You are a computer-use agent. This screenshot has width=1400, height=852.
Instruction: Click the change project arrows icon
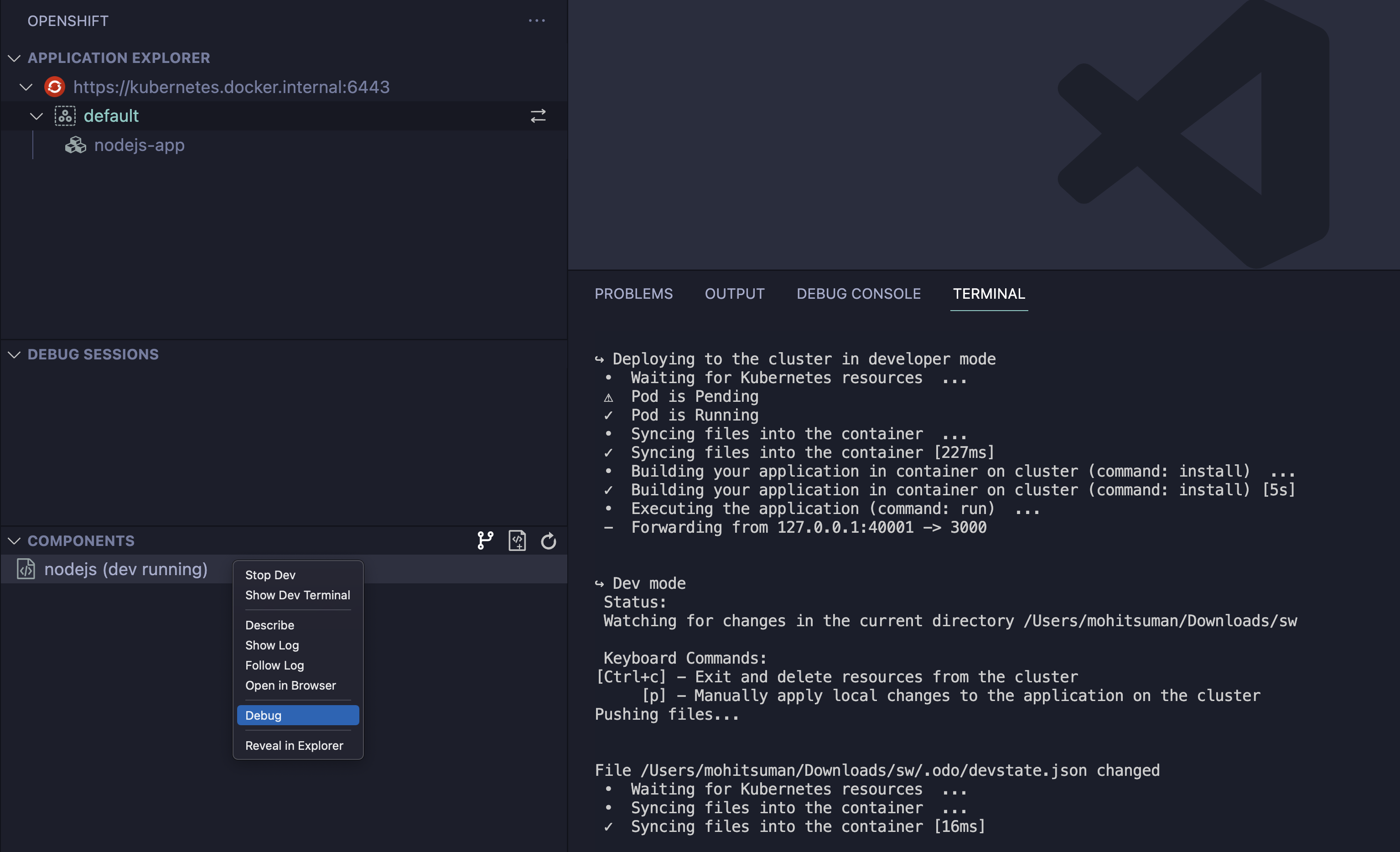(538, 116)
